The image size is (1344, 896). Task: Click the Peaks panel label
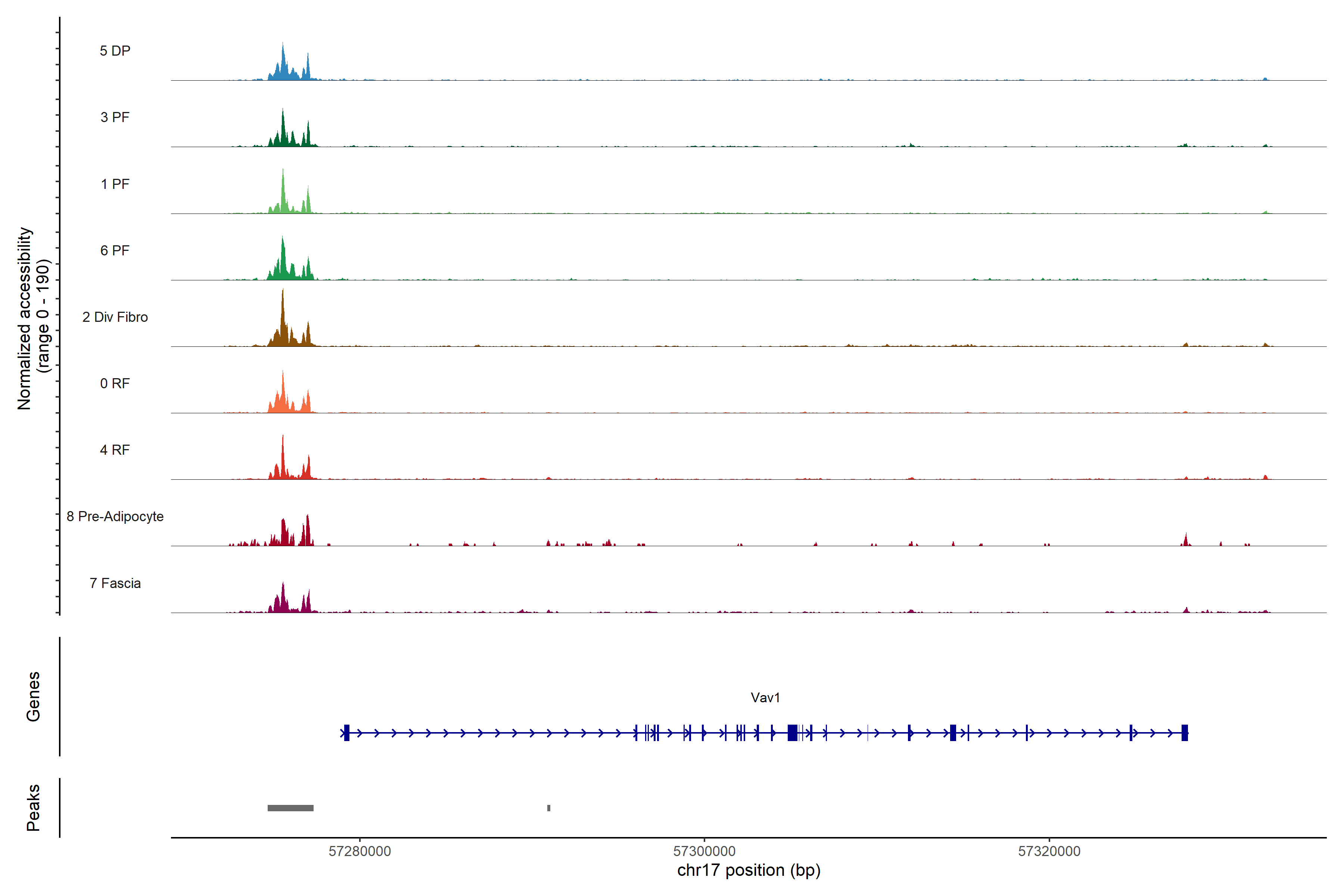pos(33,808)
